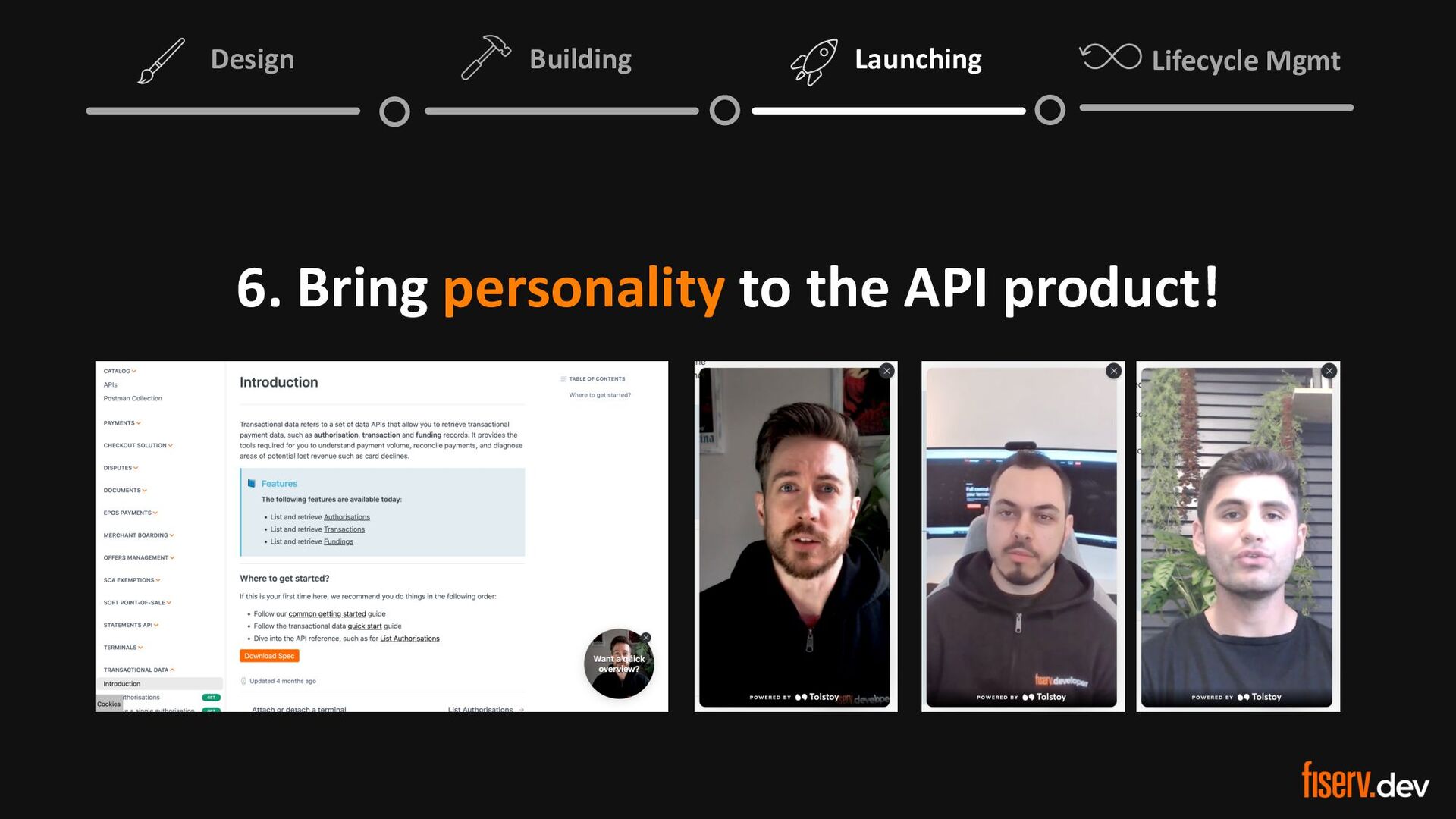
Task: Close the third Tolstoy video with plants background
Action: point(1329,371)
